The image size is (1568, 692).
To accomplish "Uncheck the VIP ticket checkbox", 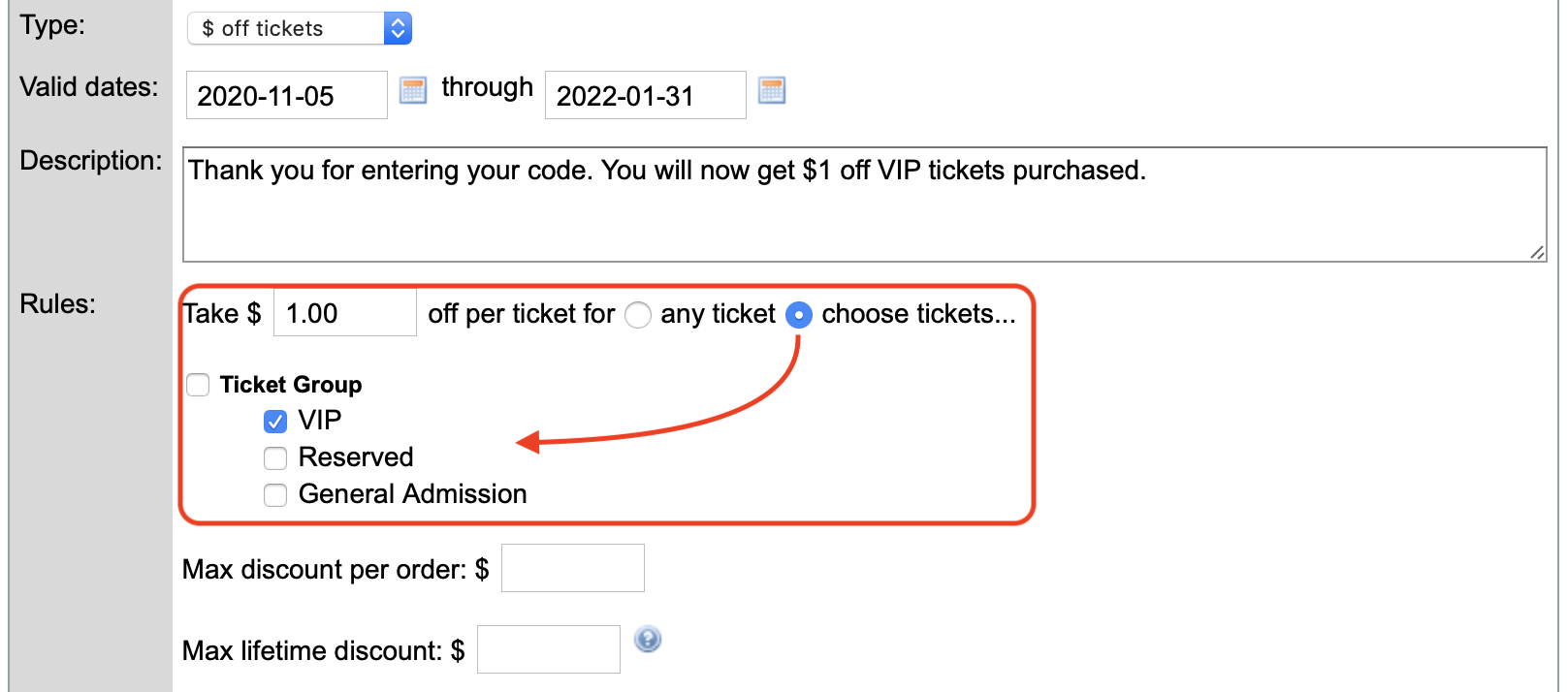I will [x=275, y=422].
